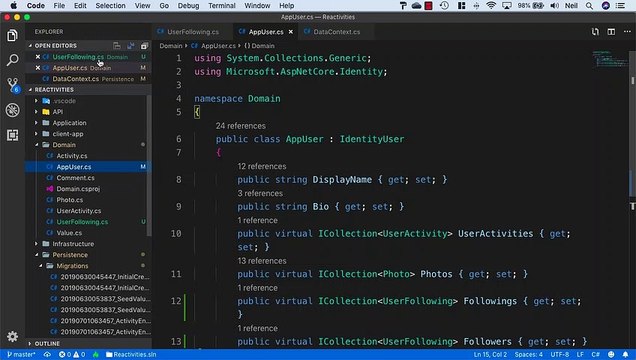Change end of line sequence LF
The height and width of the screenshot is (360, 636).
(580, 354)
